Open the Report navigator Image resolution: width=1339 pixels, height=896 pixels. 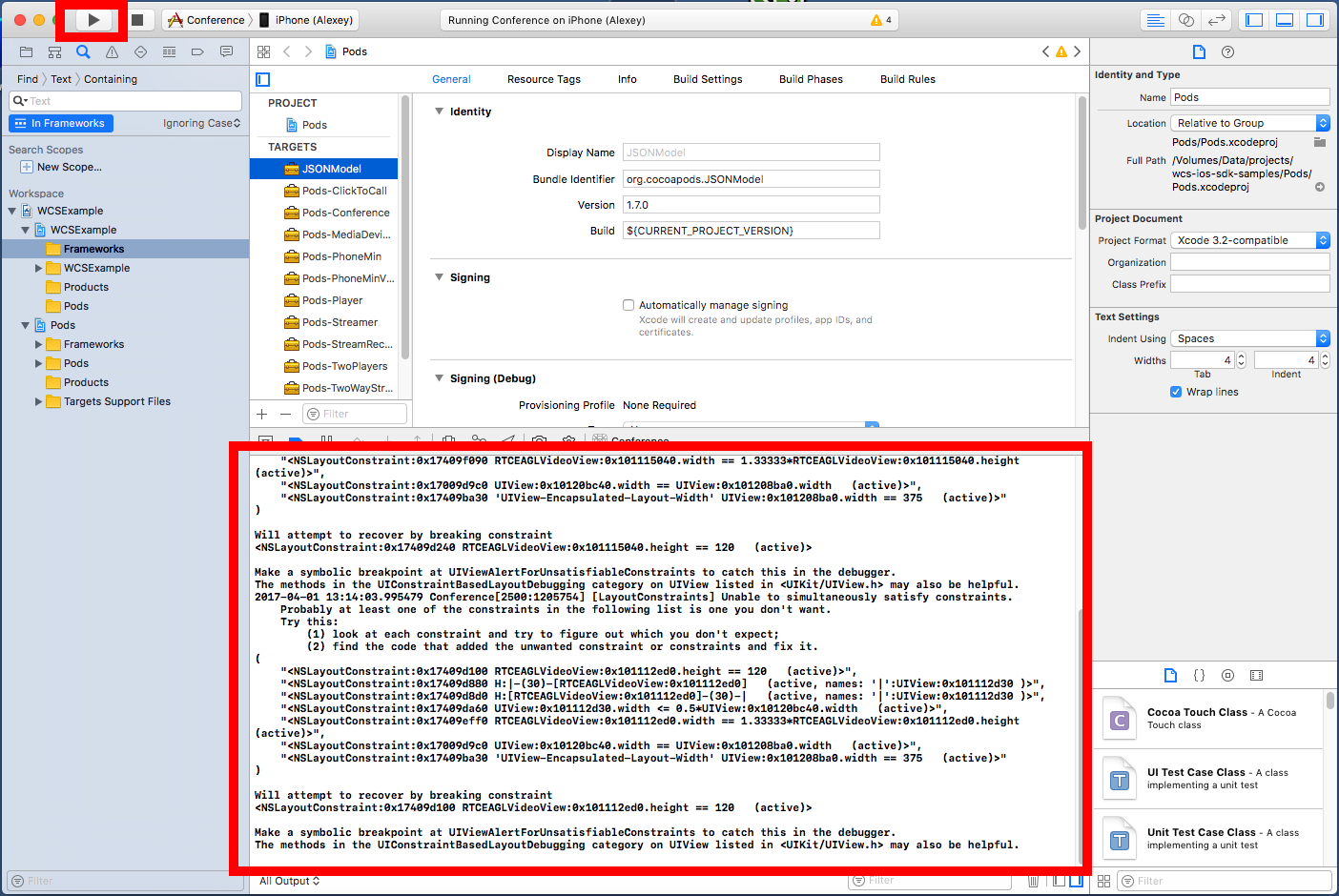226,51
